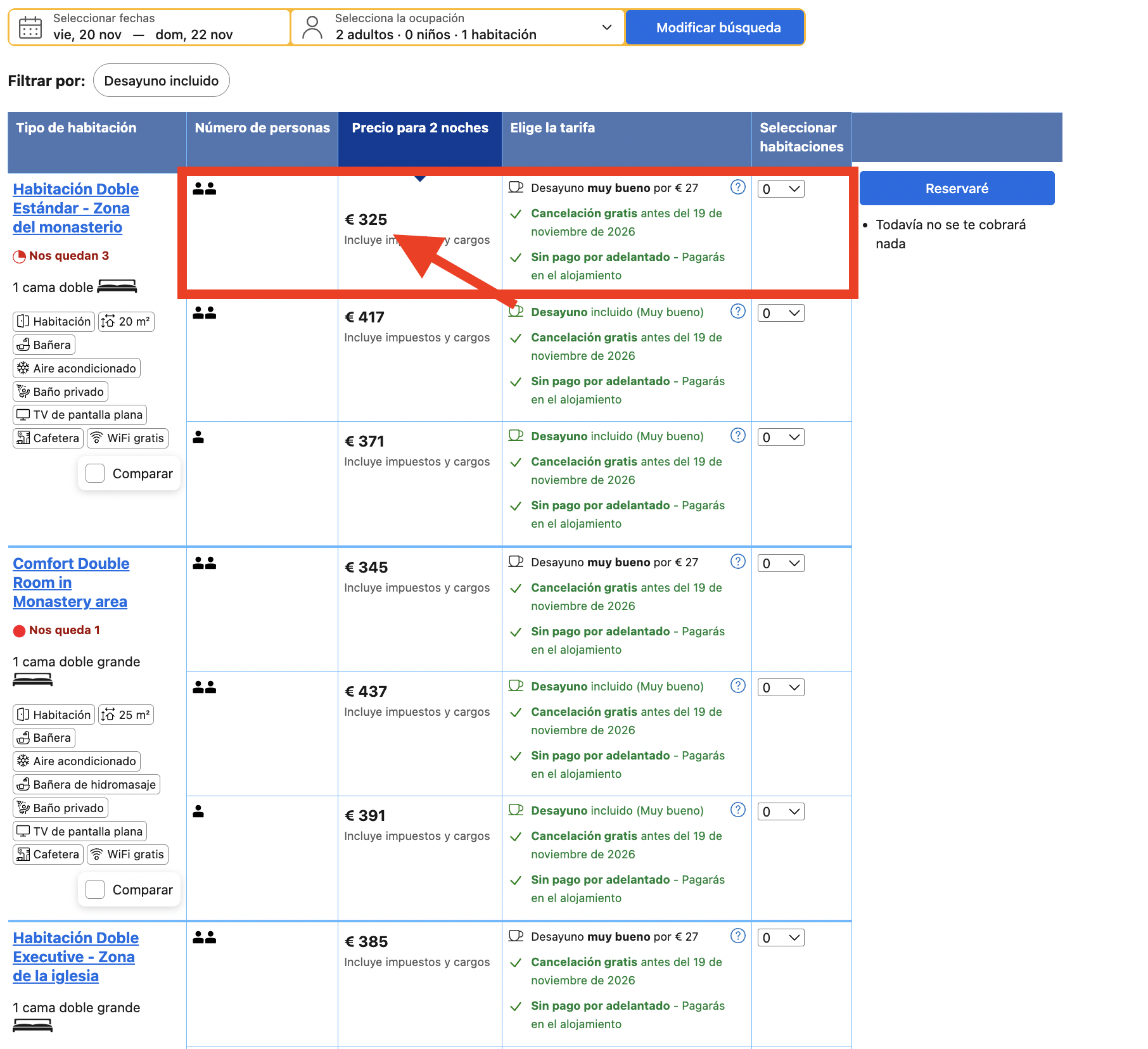Click the person icon in occupancy selector
This screenshot has height=1049, width=1148.
(x=312, y=28)
